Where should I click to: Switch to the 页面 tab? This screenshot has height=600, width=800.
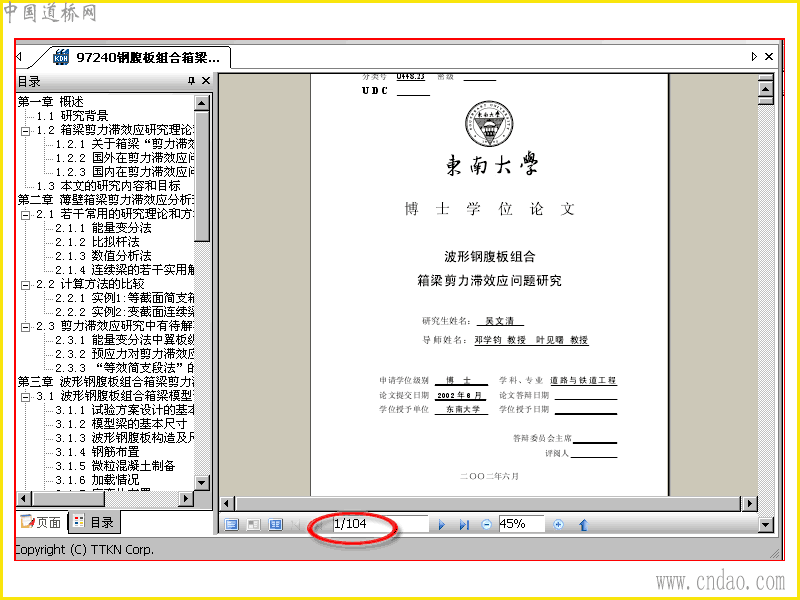coord(41,522)
